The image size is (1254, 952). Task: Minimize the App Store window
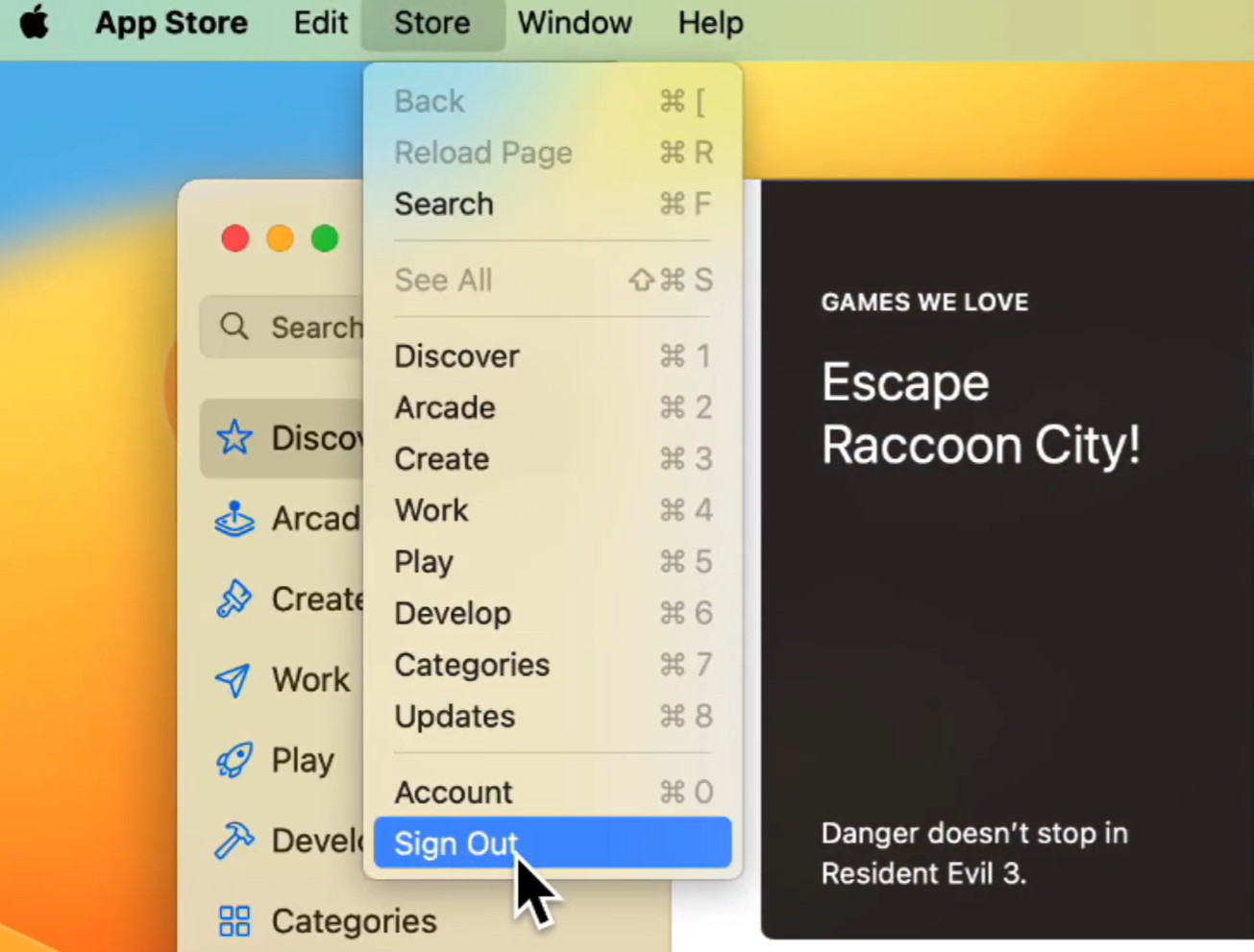point(280,238)
